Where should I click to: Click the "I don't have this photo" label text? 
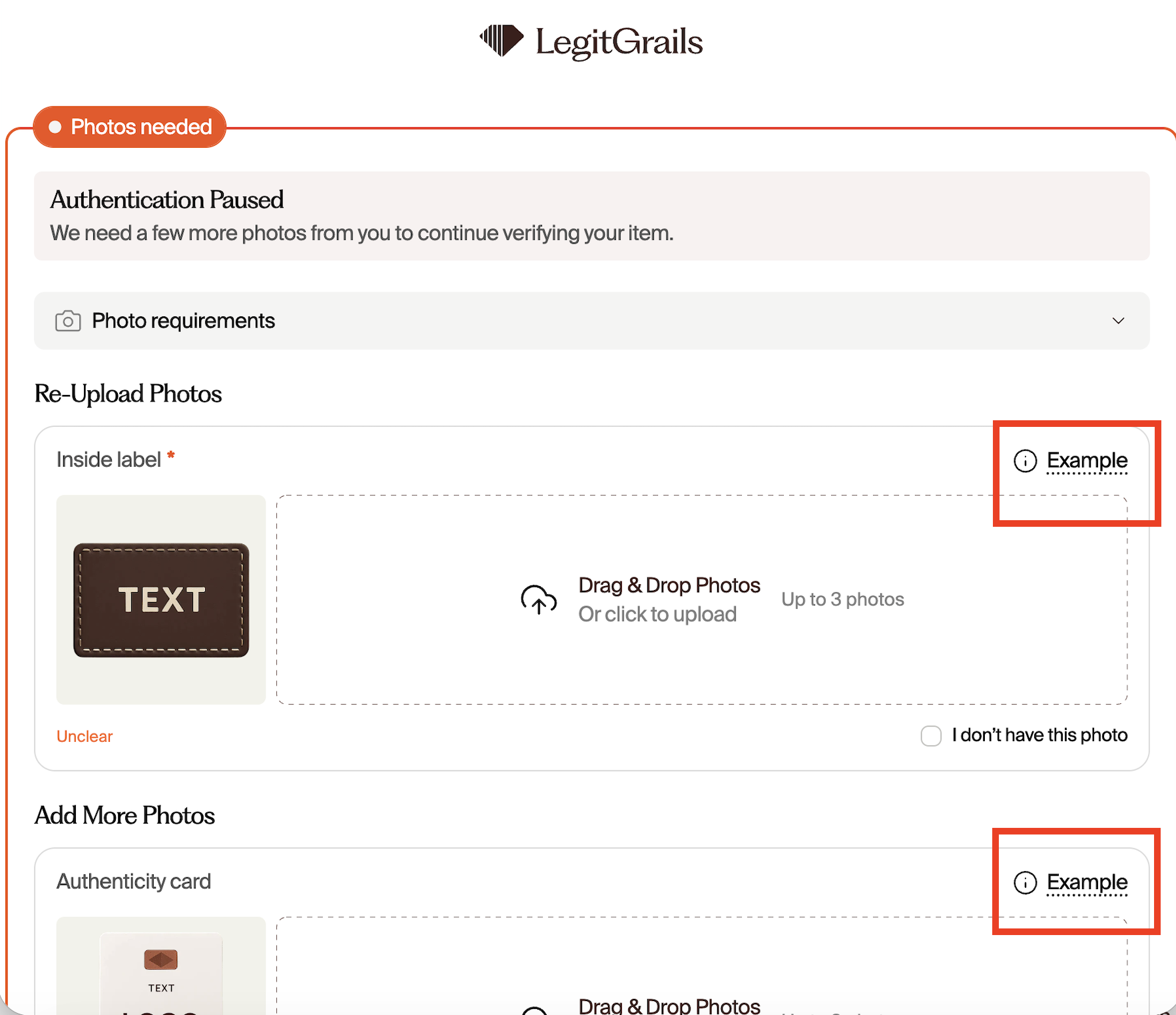click(x=1039, y=735)
